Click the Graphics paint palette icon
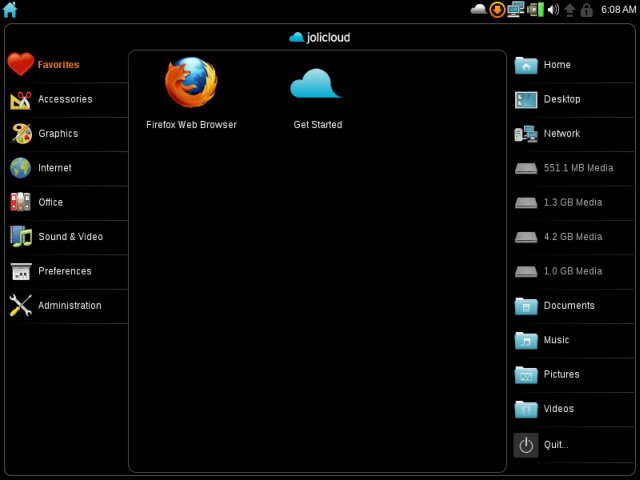 21,133
